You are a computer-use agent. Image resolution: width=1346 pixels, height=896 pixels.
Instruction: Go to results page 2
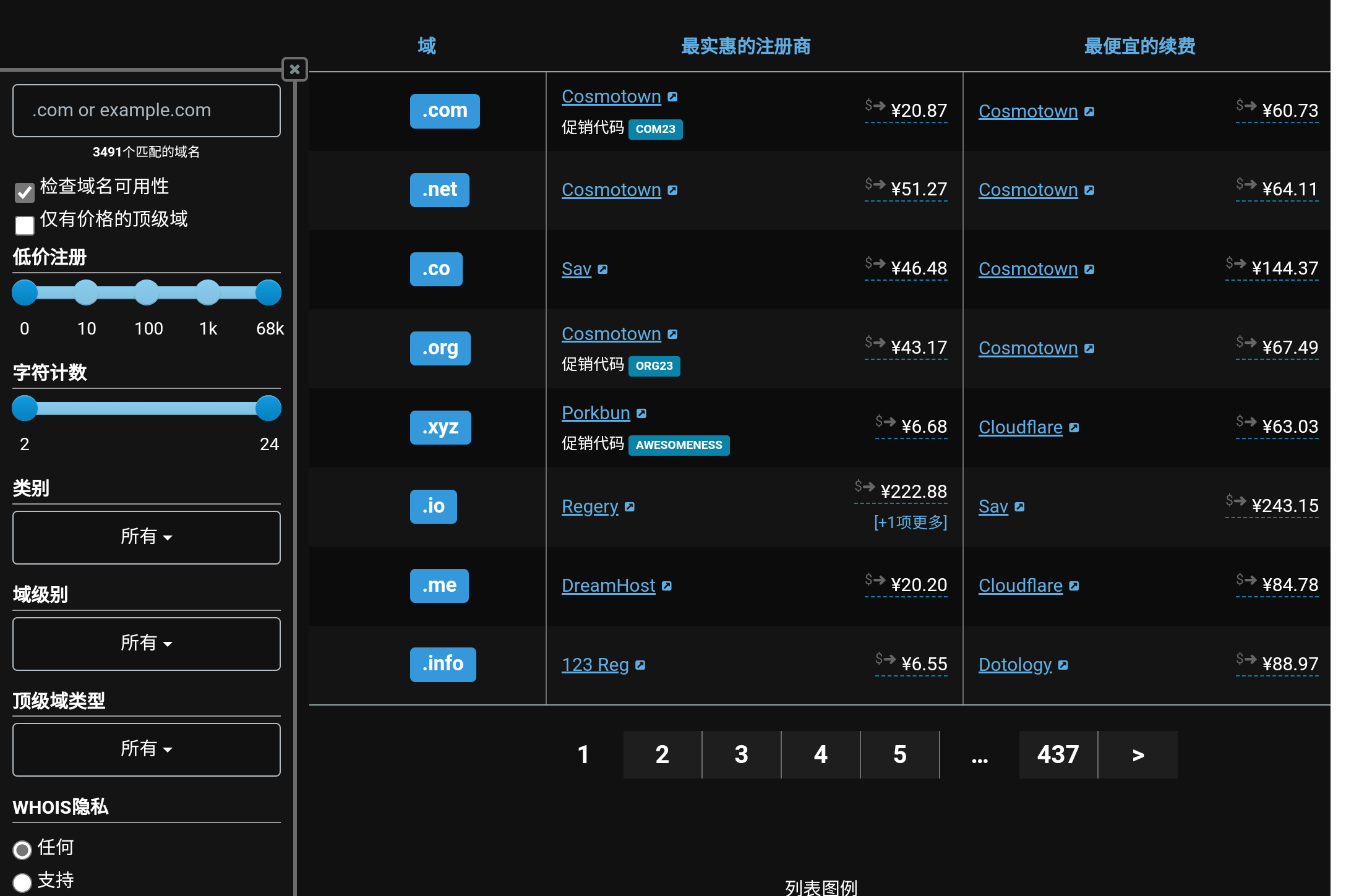point(662,754)
